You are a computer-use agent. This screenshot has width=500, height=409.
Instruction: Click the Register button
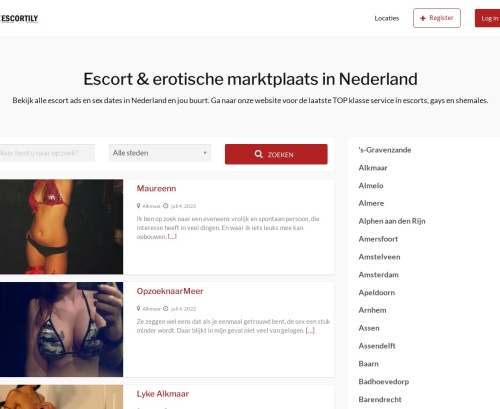[437, 18]
